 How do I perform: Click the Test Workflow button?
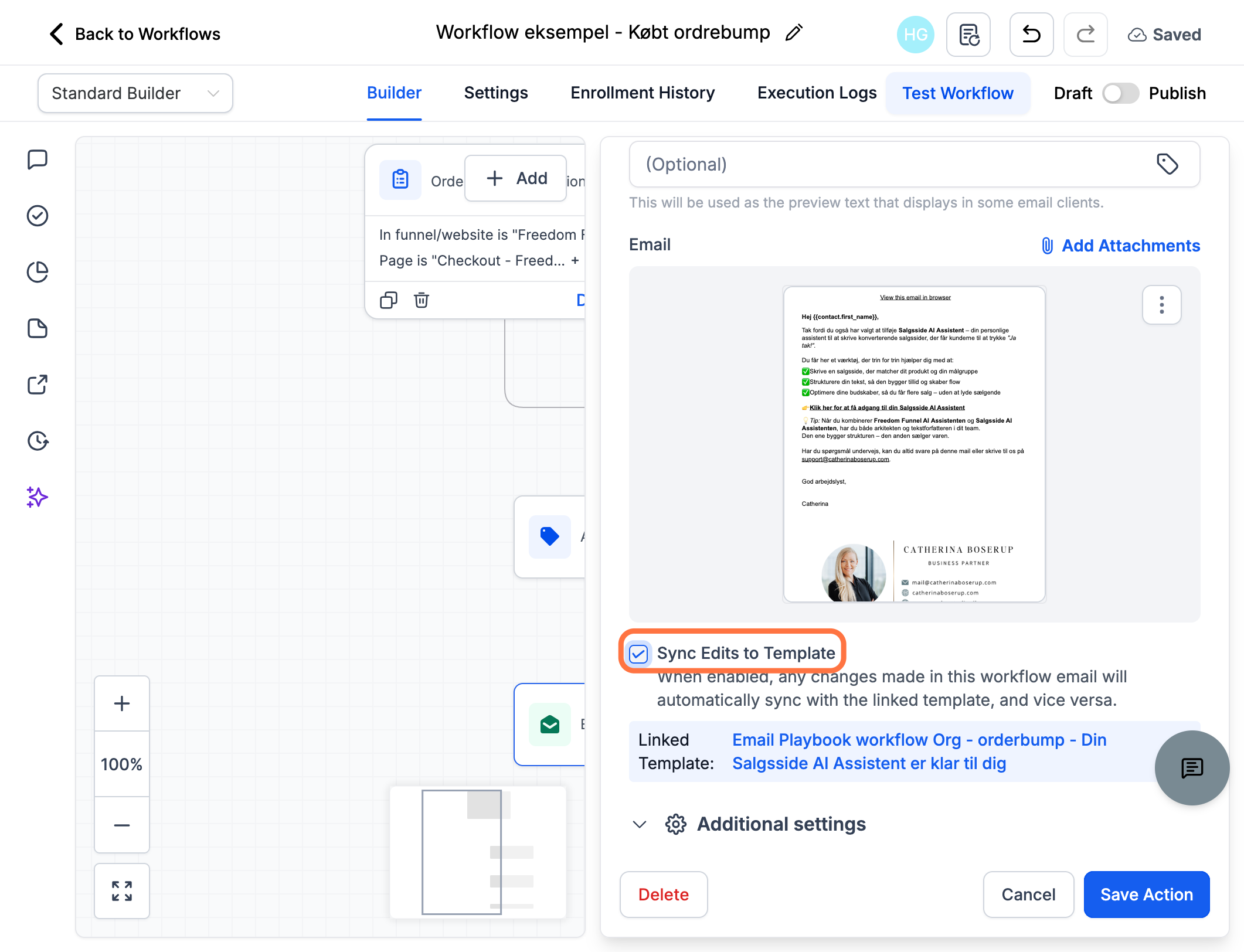click(x=958, y=93)
